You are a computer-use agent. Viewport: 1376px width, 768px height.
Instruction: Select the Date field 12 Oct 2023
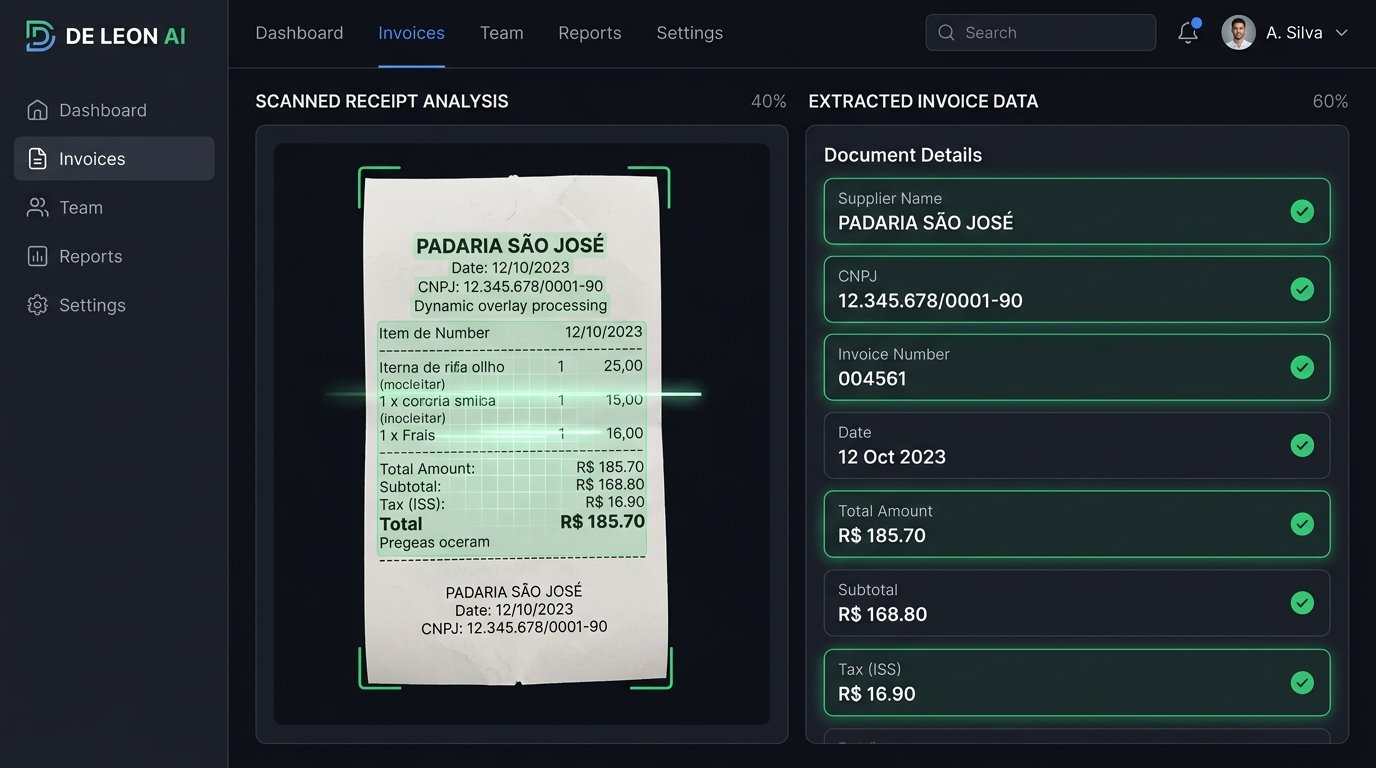(x=1077, y=445)
